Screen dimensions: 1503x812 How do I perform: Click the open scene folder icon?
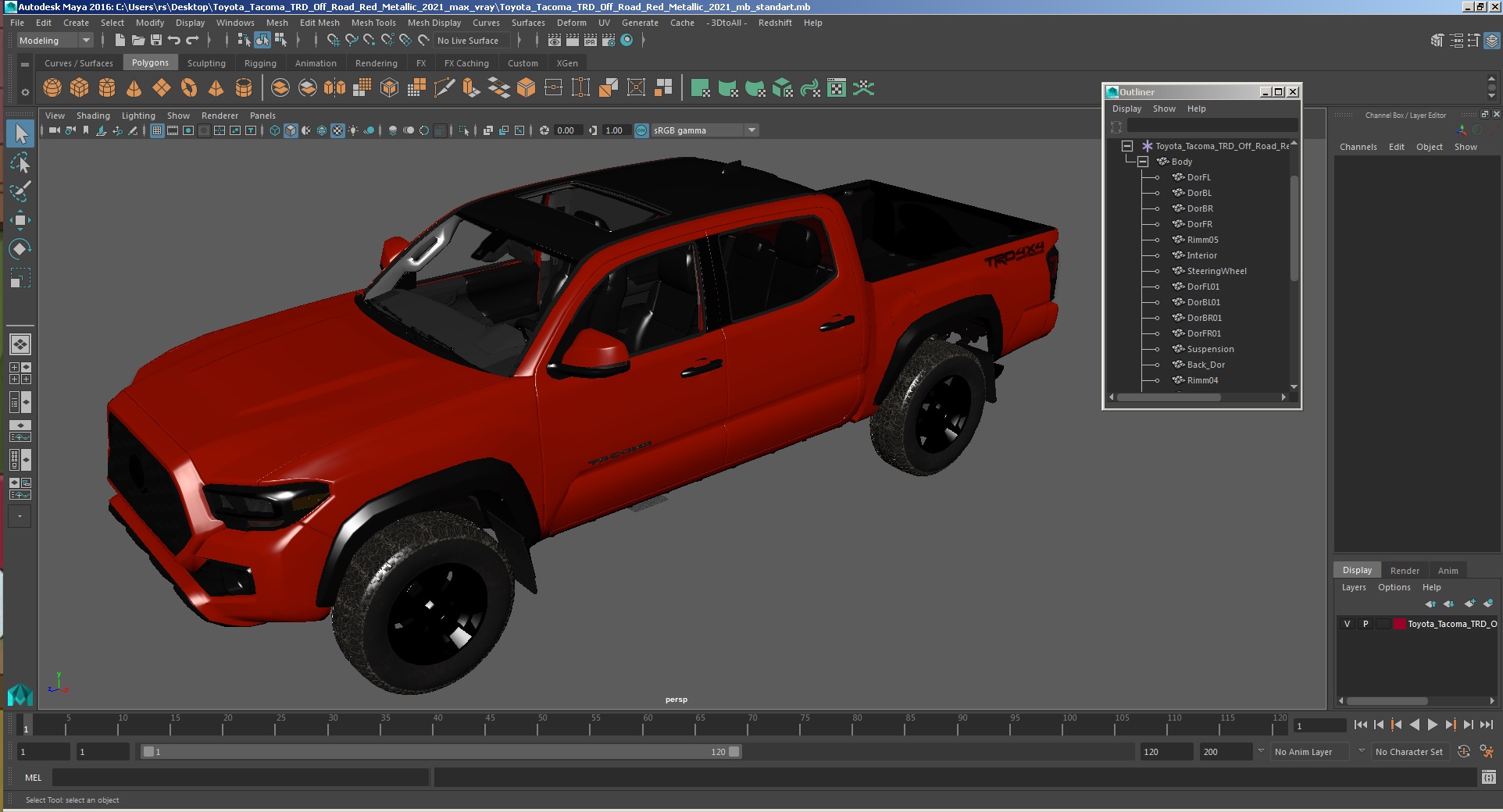(138, 41)
